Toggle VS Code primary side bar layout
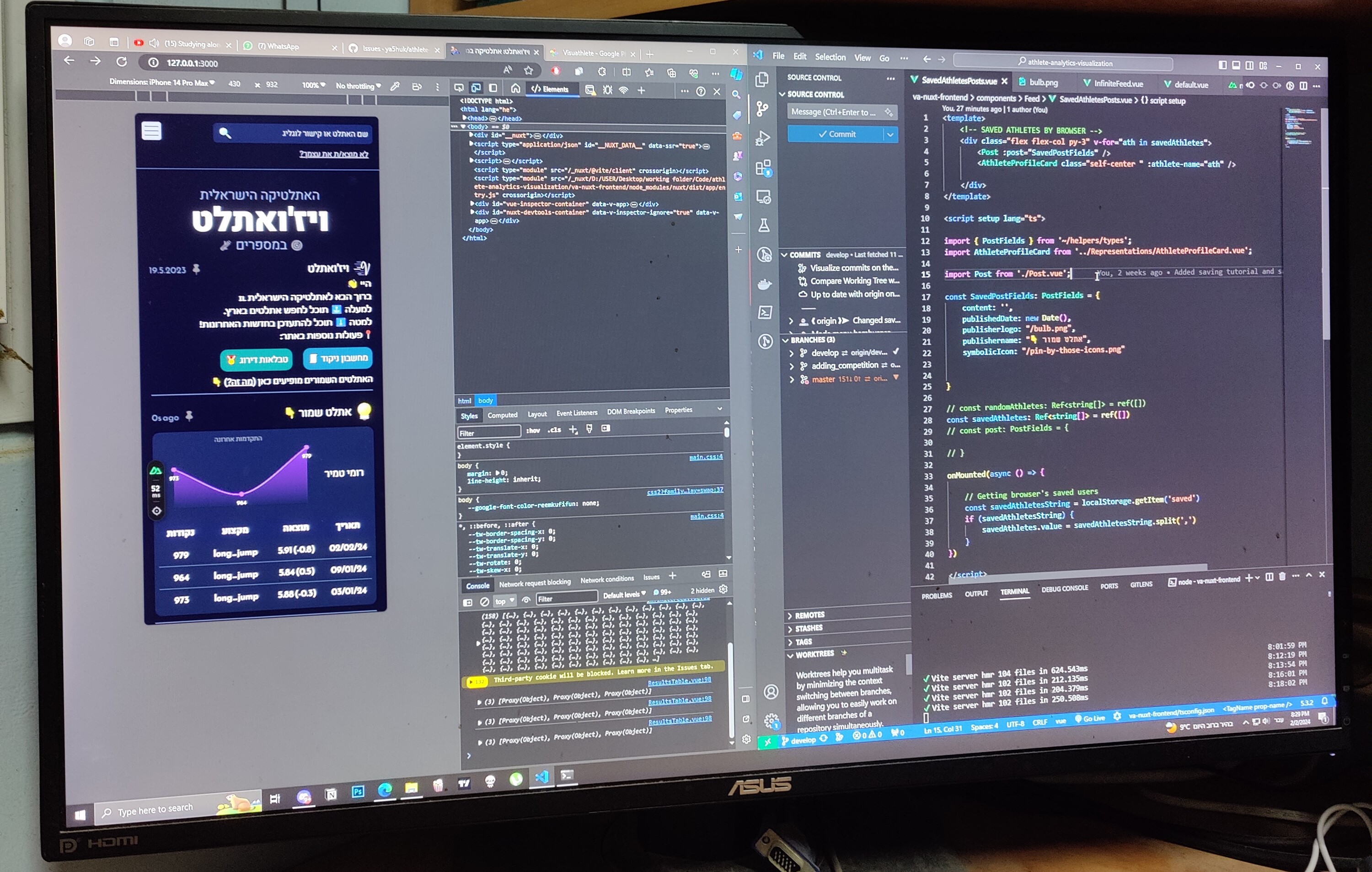This screenshot has width=1372, height=872. pyautogui.click(x=1222, y=65)
